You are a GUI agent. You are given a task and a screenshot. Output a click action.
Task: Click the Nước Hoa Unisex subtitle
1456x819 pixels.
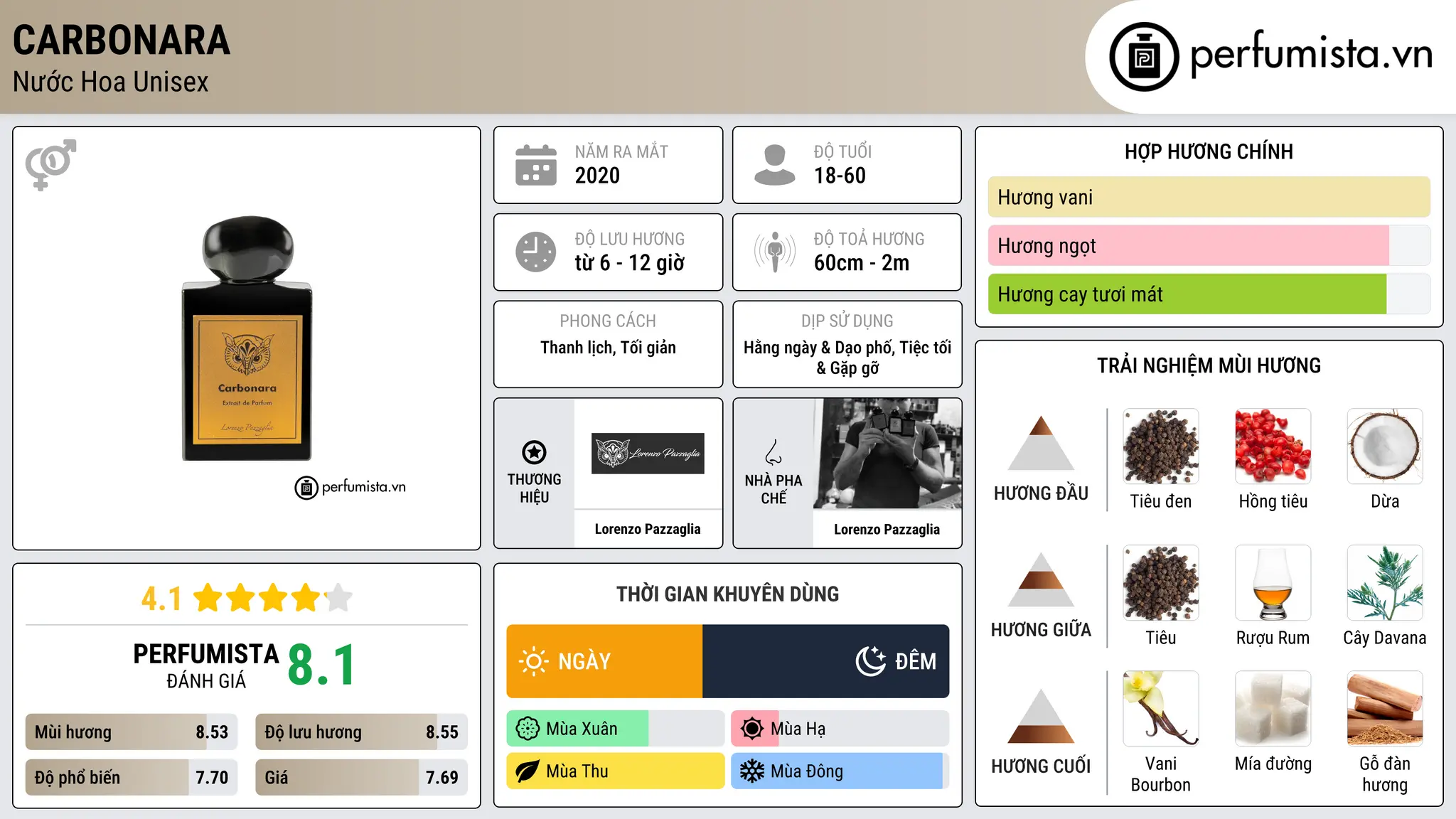[111, 82]
